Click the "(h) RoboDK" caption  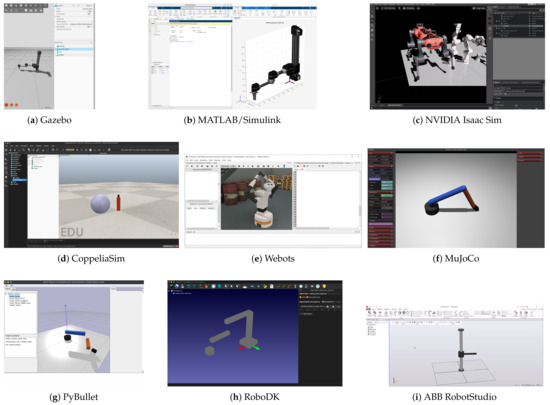pos(255,397)
